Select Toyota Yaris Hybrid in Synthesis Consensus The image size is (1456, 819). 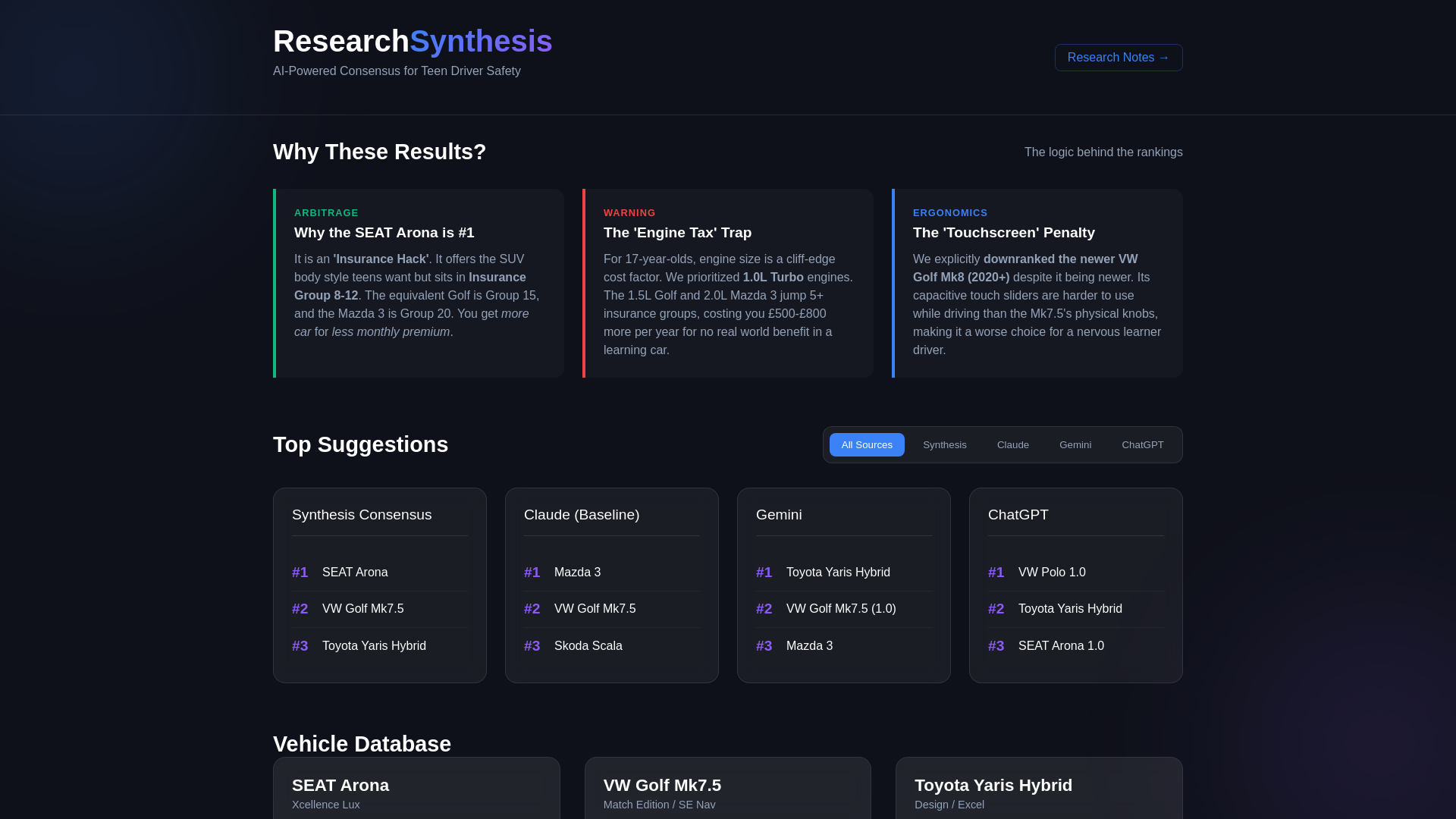point(380,646)
